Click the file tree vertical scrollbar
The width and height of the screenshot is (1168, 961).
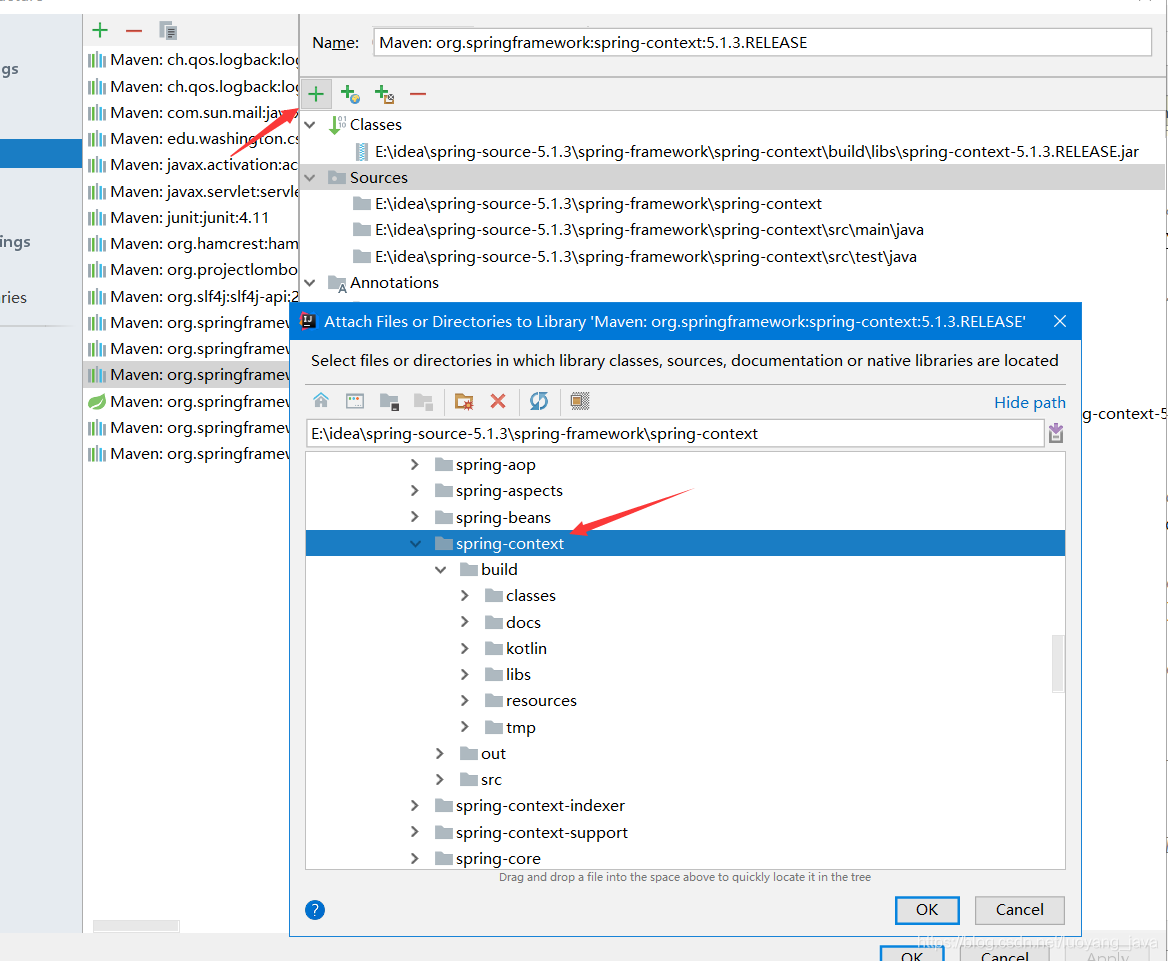[x=1057, y=663]
